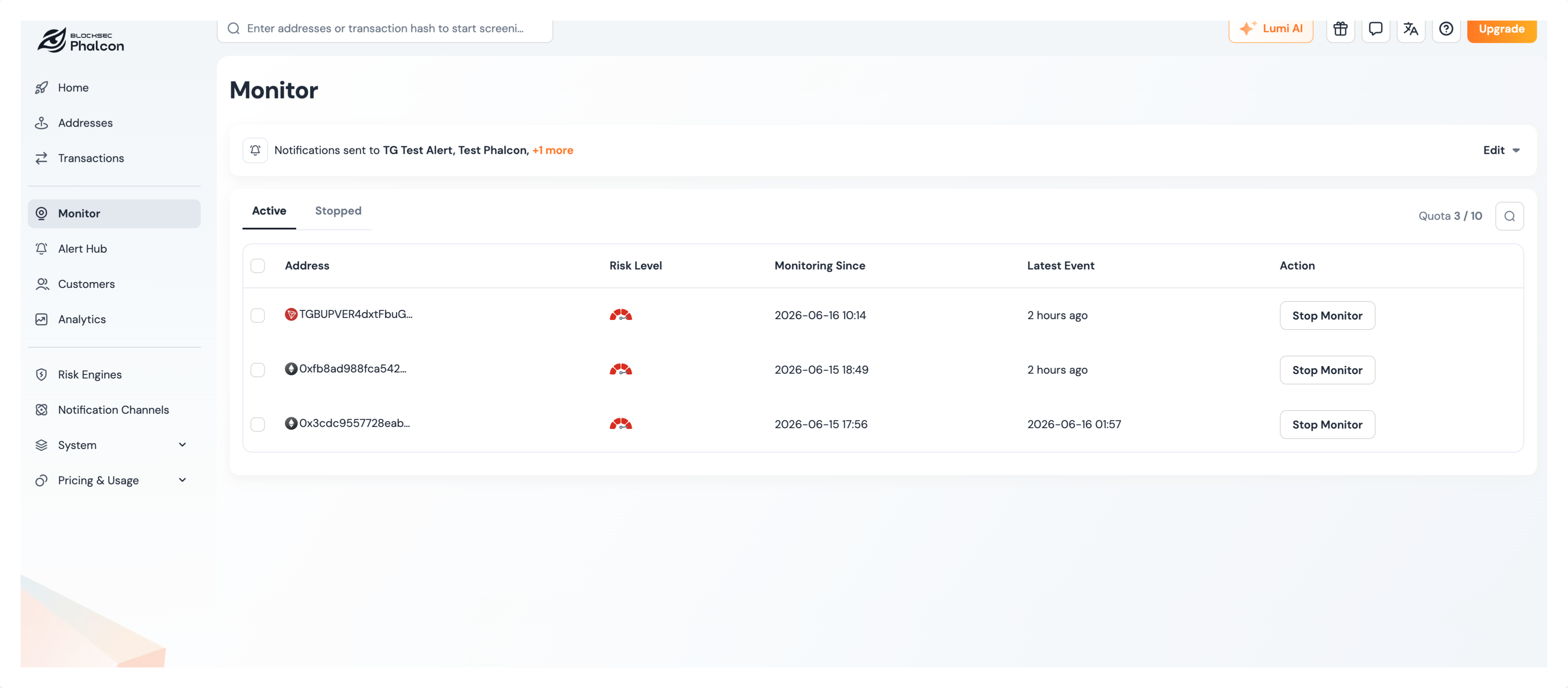Open address 0xfb8ad988fca542...
This screenshot has width=1568, height=688.
point(352,369)
